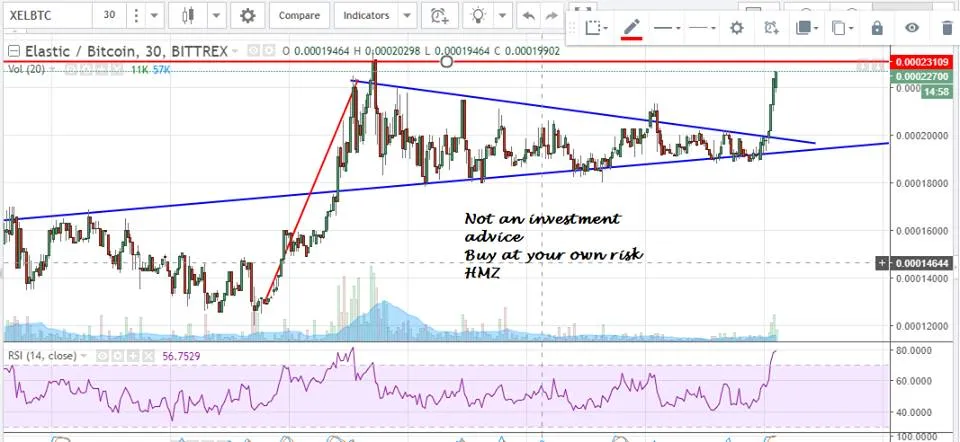Open RSI format settings icon

(116, 356)
